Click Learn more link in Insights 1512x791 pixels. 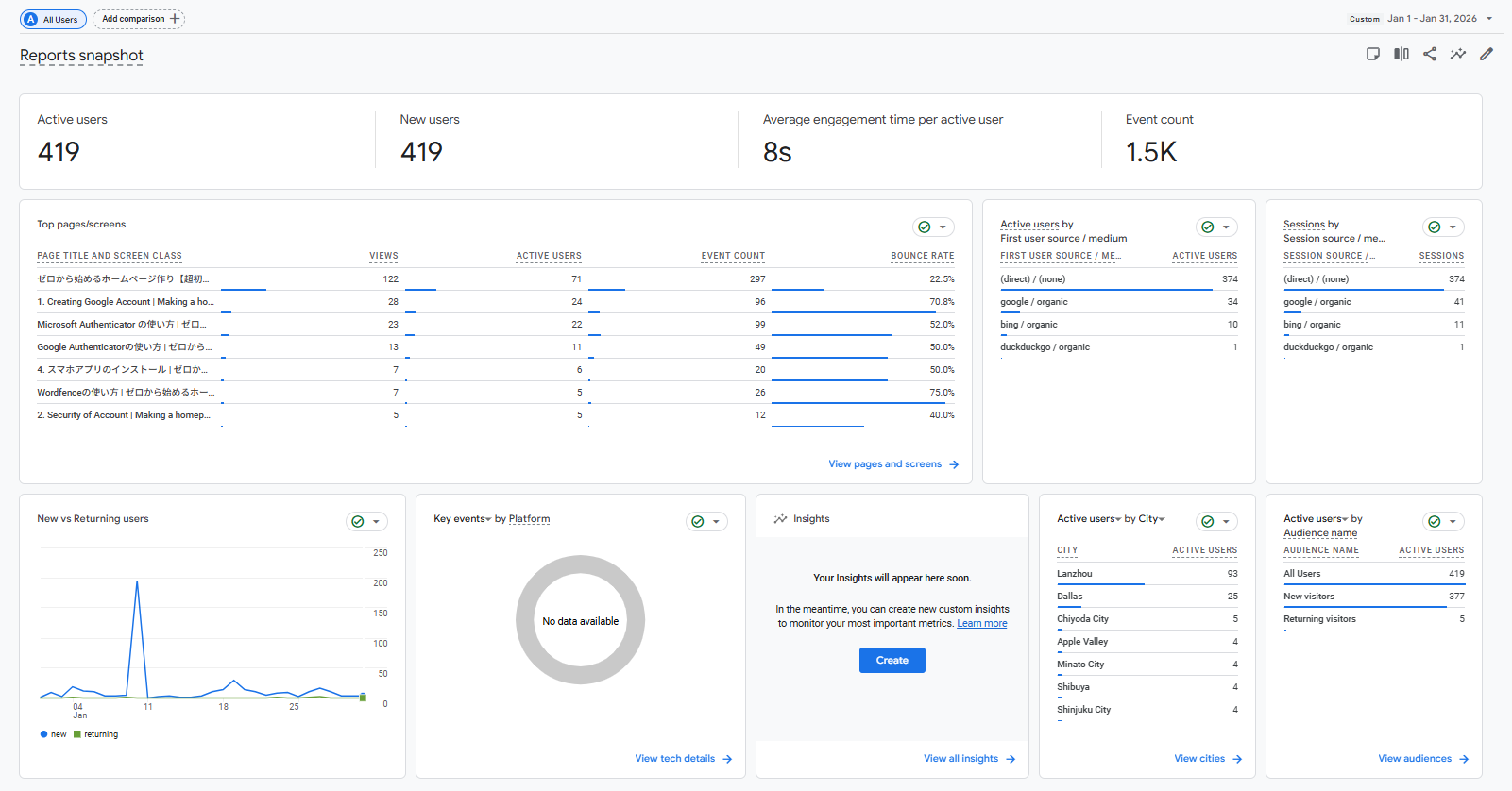981,624
